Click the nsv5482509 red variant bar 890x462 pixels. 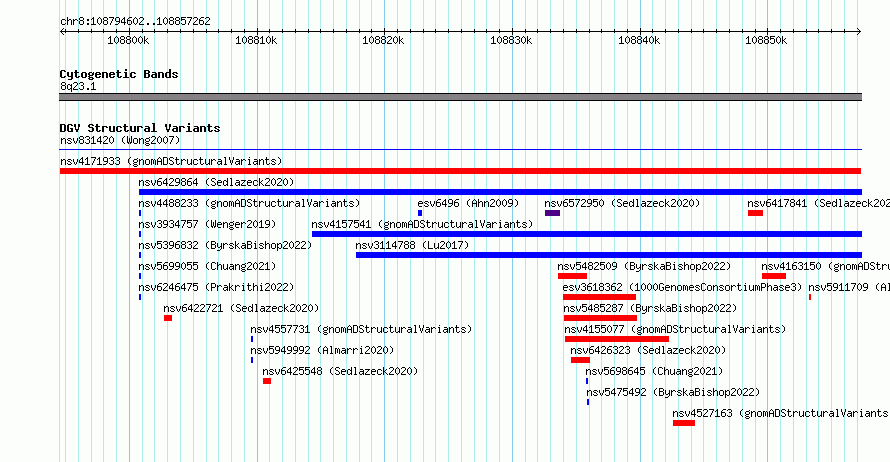pos(572,276)
